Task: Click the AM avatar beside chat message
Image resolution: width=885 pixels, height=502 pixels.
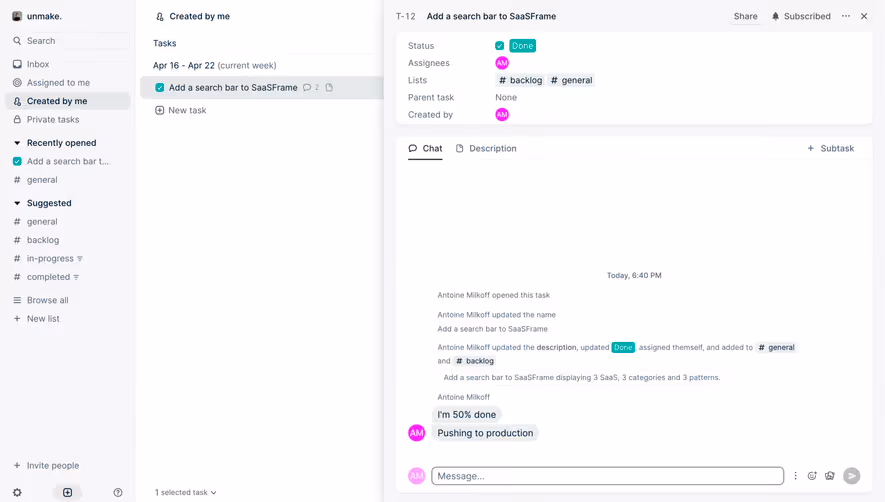Action: tap(417, 433)
